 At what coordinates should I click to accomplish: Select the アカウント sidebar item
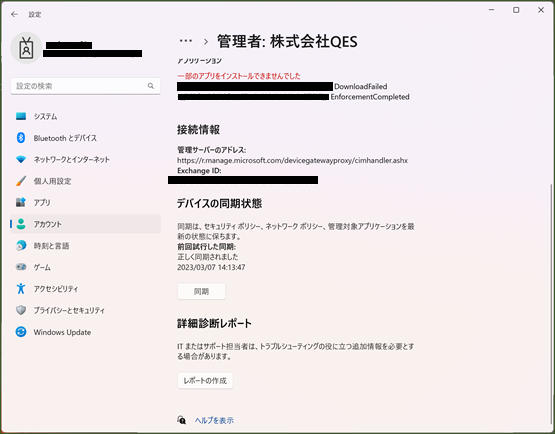click(85, 224)
